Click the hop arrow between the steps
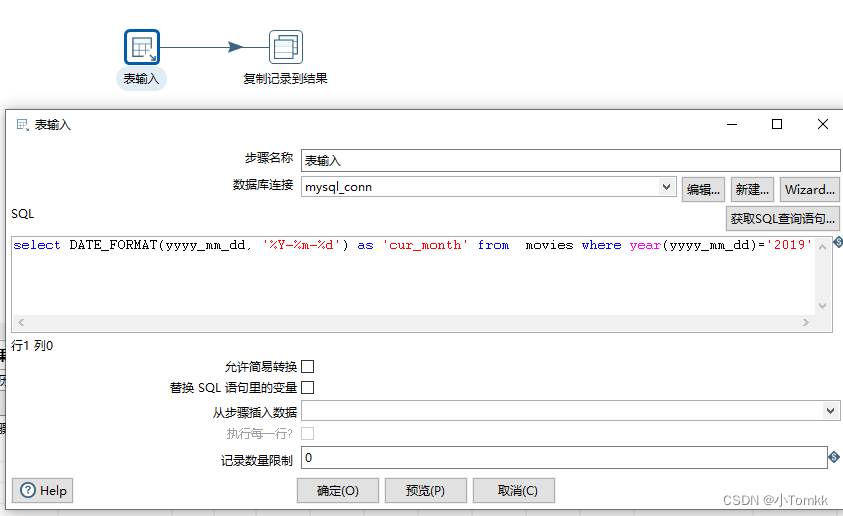Image resolution: width=843 pixels, height=516 pixels. tap(235, 47)
